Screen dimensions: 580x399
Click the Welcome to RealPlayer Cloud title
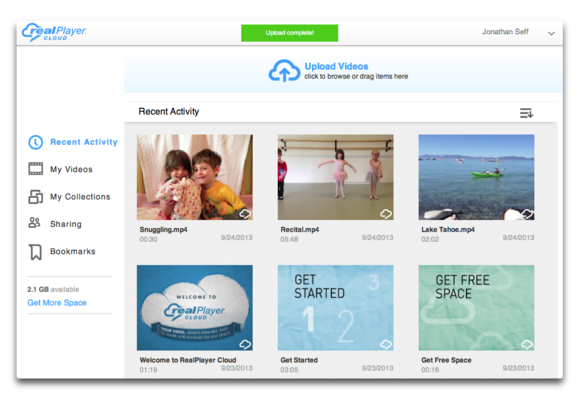coord(188,360)
